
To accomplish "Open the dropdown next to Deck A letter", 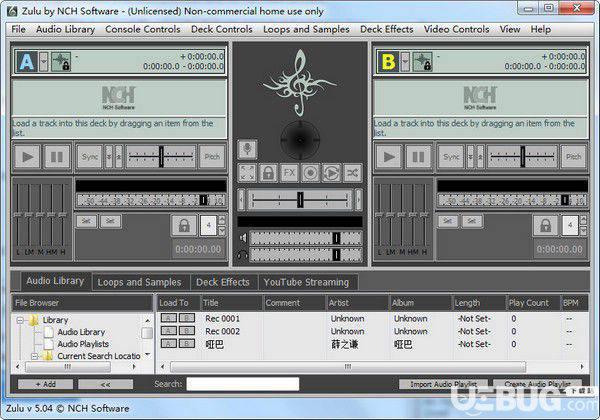I will pyautogui.click(x=44, y=62).
